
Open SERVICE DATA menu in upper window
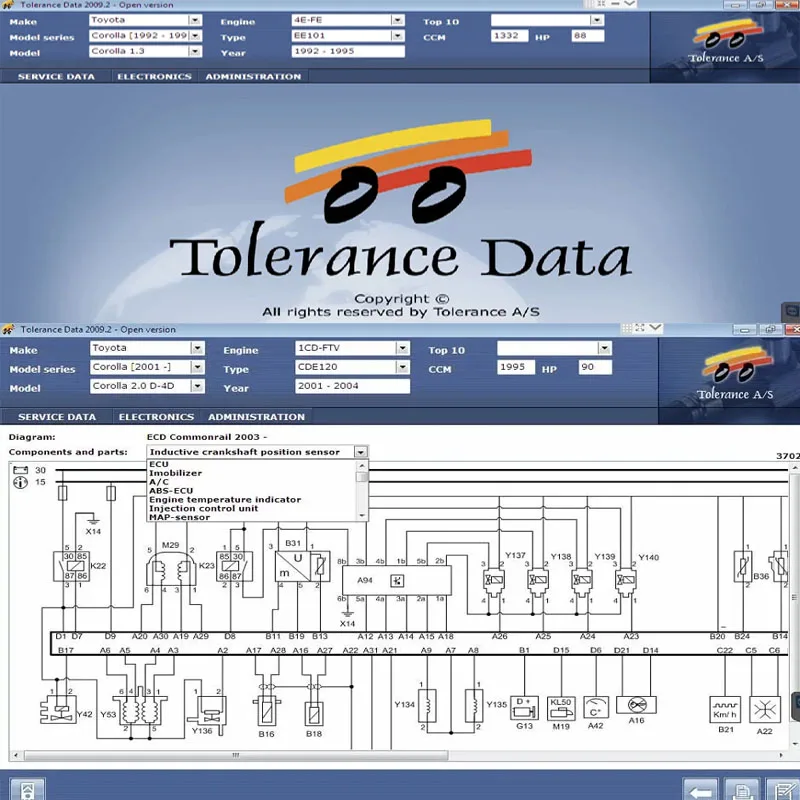tap(56, 77)
